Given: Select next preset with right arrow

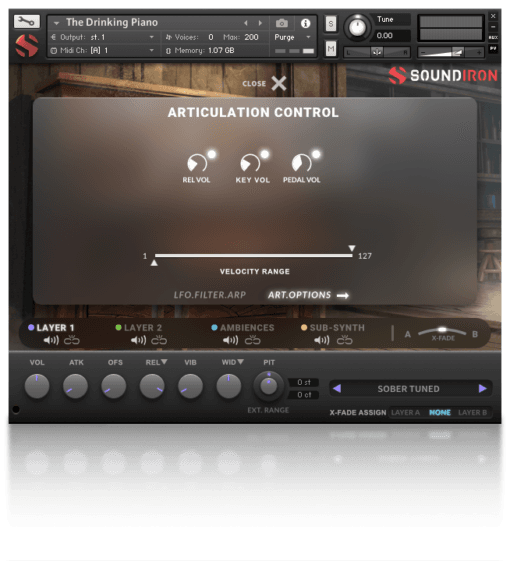Looking at the screenshot, I should pyautogui.click(x=482, y=389).
